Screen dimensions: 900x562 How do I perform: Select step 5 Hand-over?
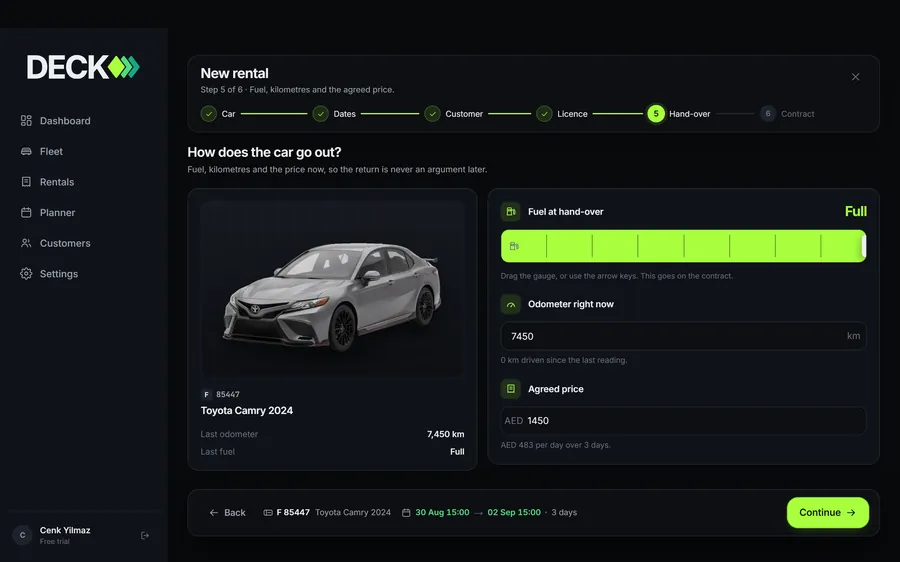click(x=679, y=114)
